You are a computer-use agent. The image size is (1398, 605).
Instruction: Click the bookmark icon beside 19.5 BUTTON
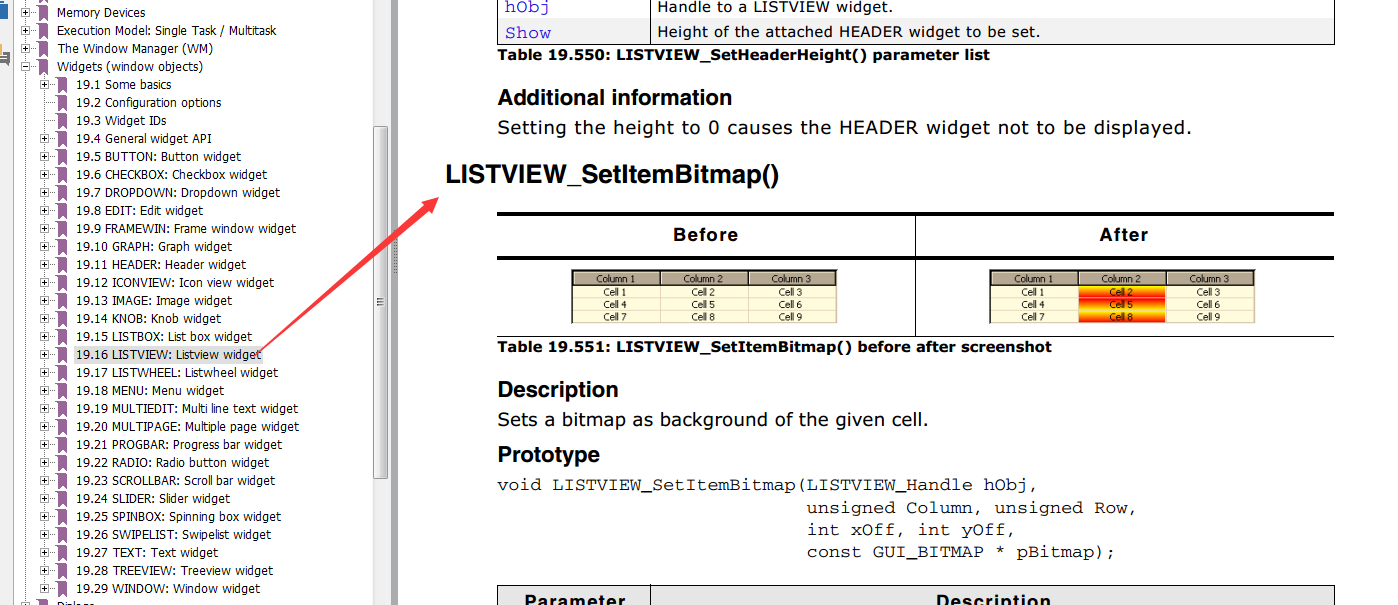pos(62,157)
